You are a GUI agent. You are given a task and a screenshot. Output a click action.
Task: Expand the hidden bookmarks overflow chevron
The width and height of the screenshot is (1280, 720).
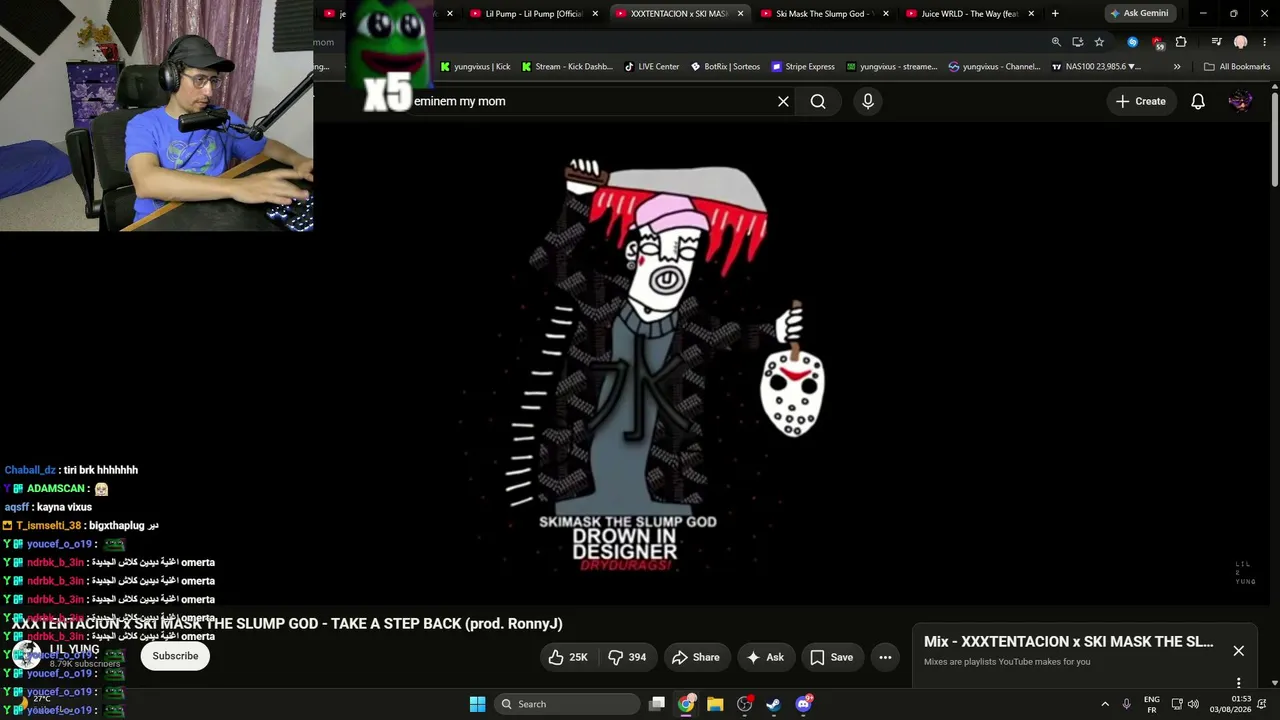click(1177, 67)
